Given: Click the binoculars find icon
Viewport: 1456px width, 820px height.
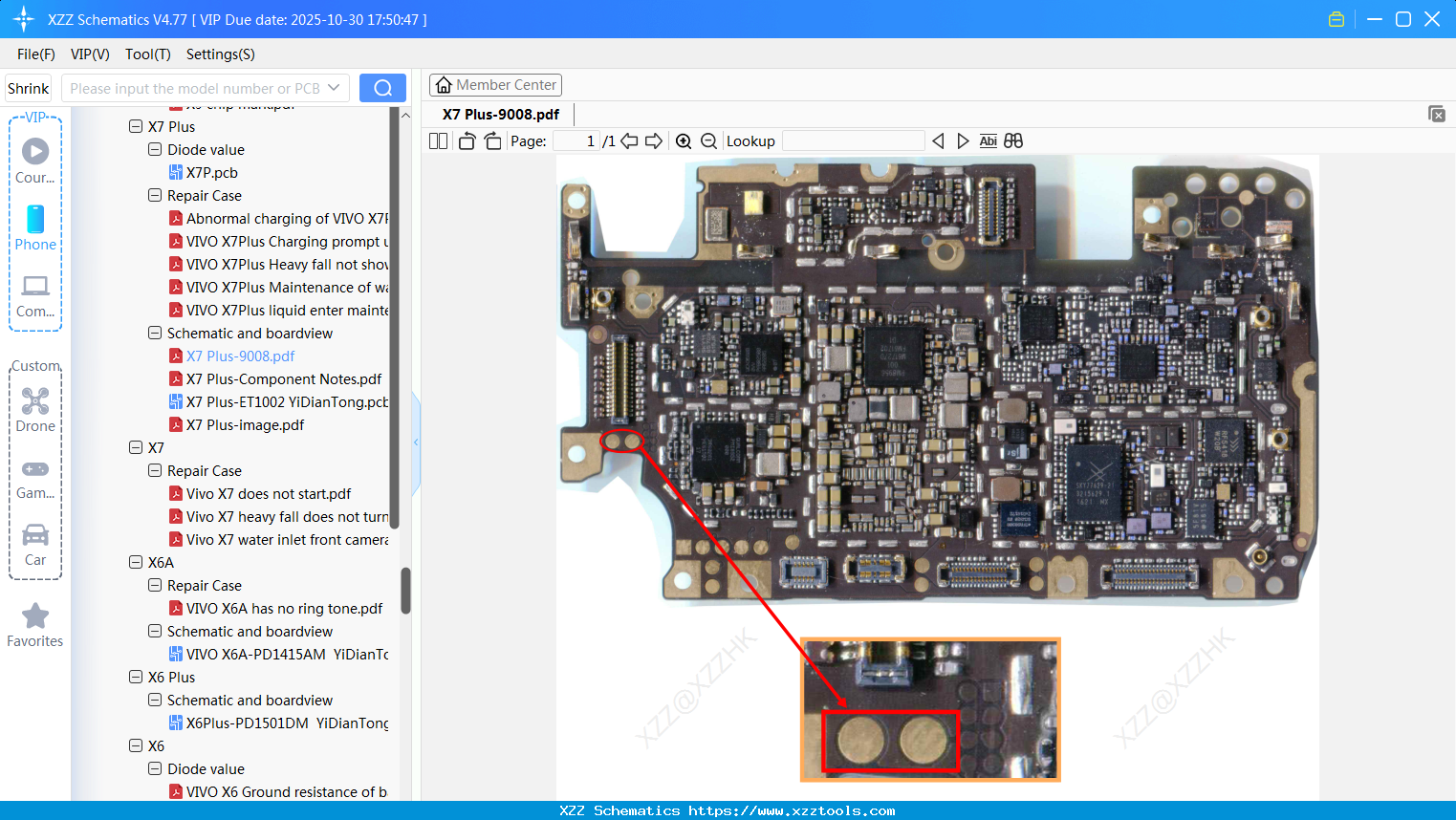Looking at the screenshot, I should click(1013, 141).
